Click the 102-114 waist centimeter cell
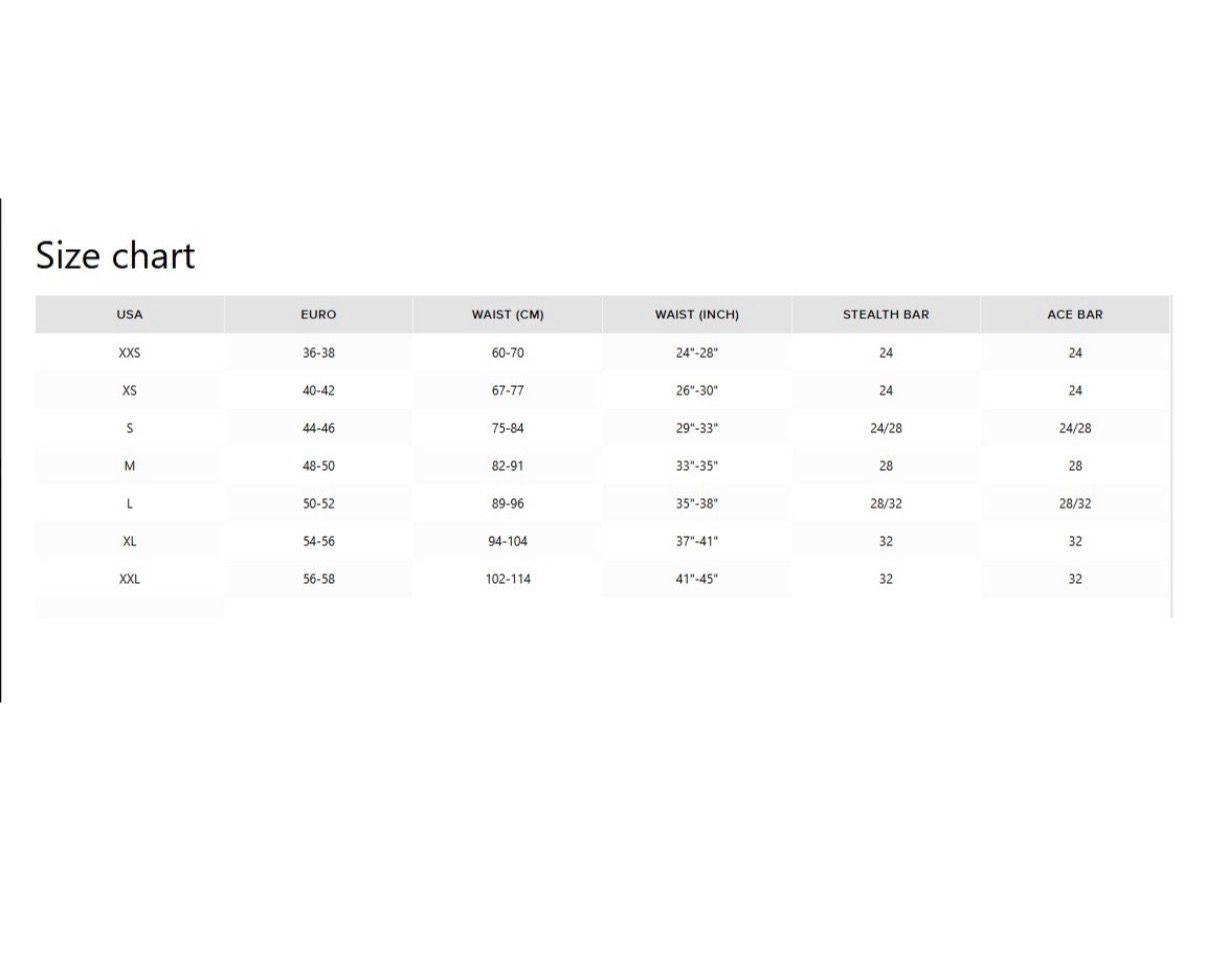Viewport: 1206px width, 979px height. (507, 579)
